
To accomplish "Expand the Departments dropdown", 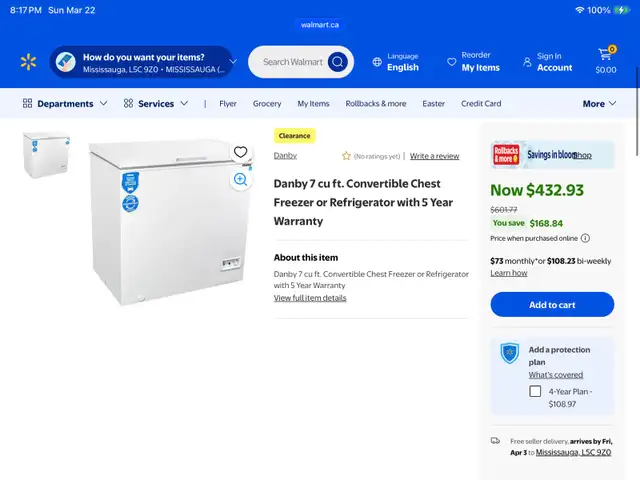I will (x=65, y=103).
